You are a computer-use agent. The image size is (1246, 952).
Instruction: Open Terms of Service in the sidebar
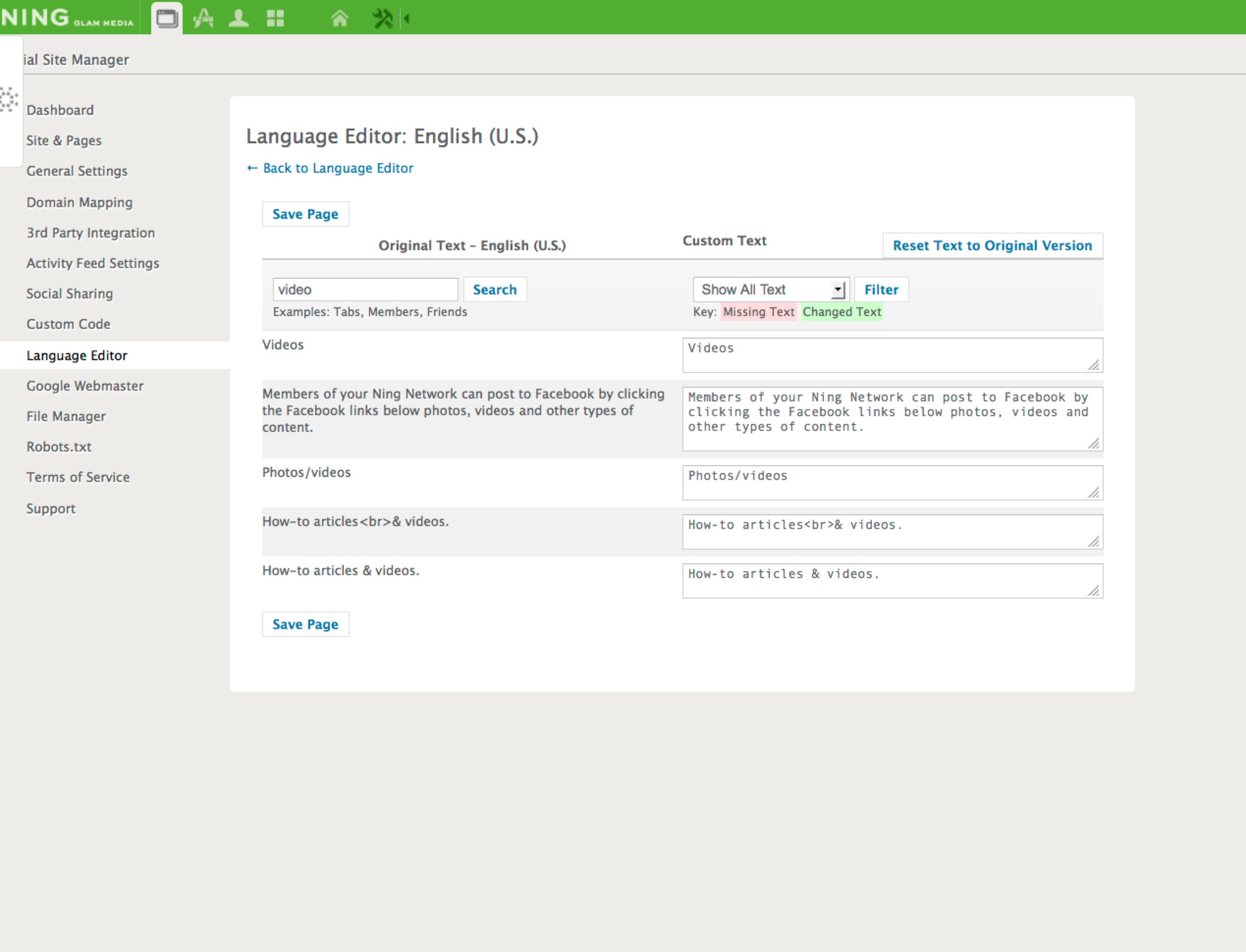click(x=78, y=477)
